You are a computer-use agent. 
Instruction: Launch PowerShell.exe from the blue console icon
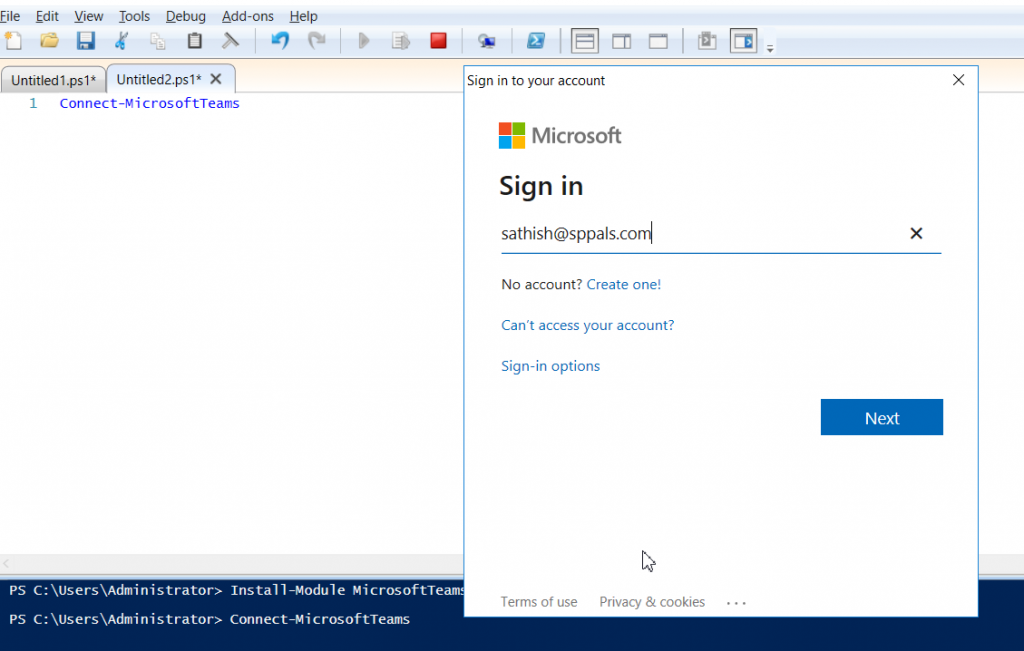point(536,41)
